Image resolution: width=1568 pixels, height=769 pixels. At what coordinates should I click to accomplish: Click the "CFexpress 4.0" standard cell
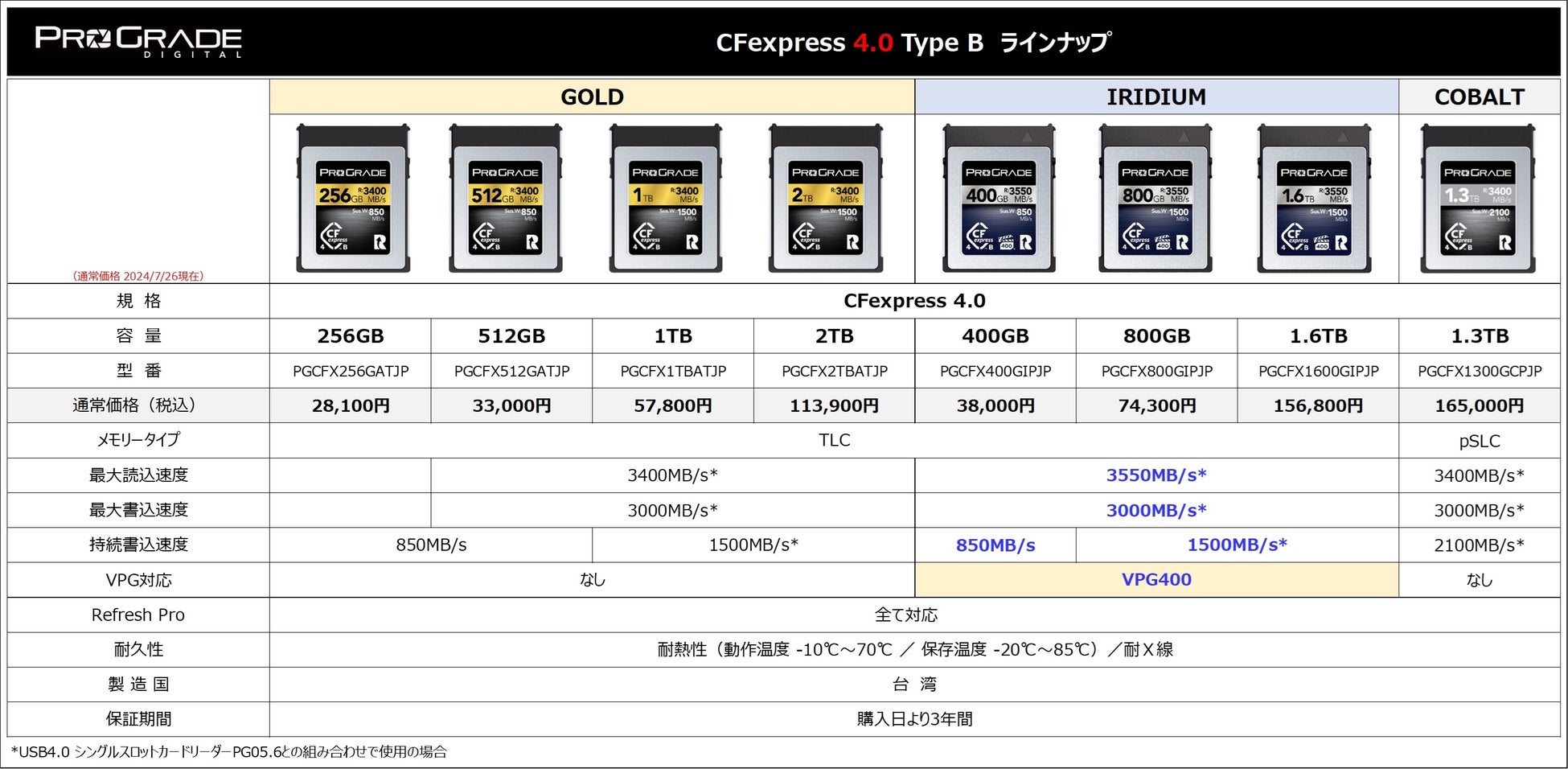pos(914,301)
